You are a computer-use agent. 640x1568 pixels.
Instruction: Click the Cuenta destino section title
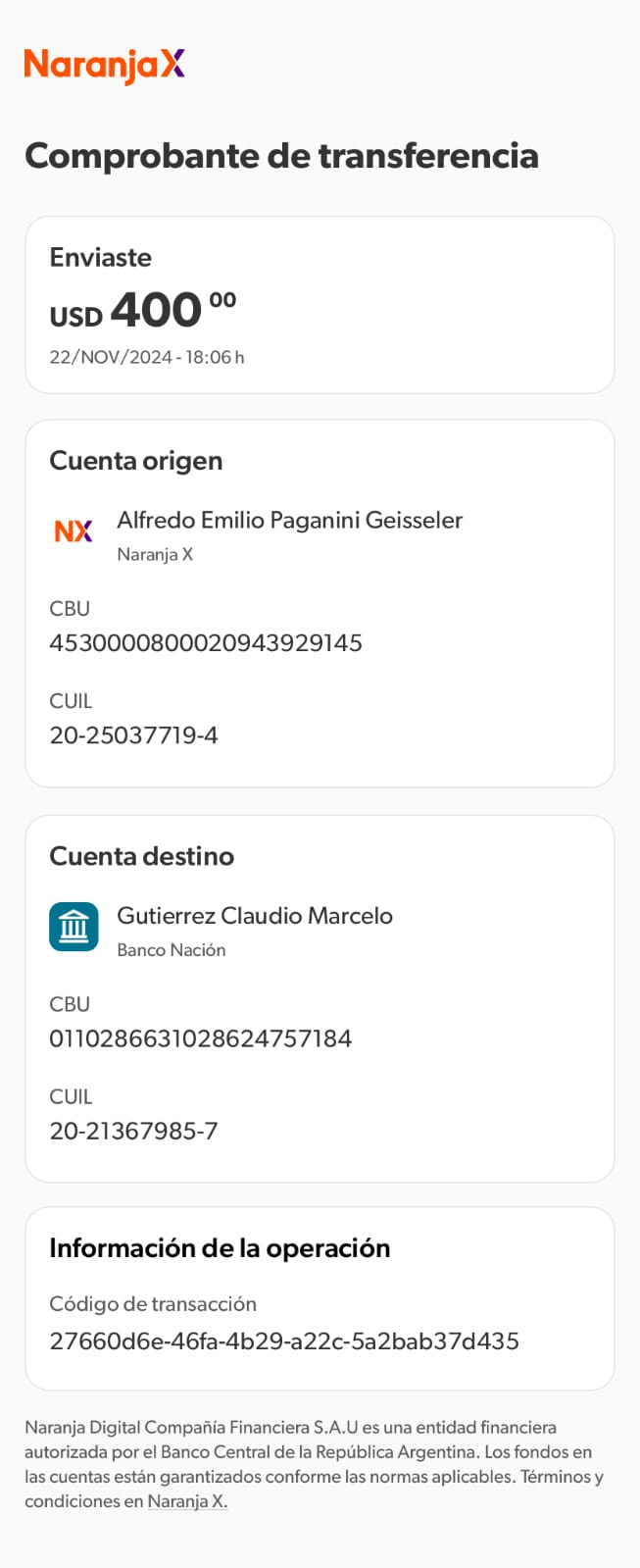[142, 856]
